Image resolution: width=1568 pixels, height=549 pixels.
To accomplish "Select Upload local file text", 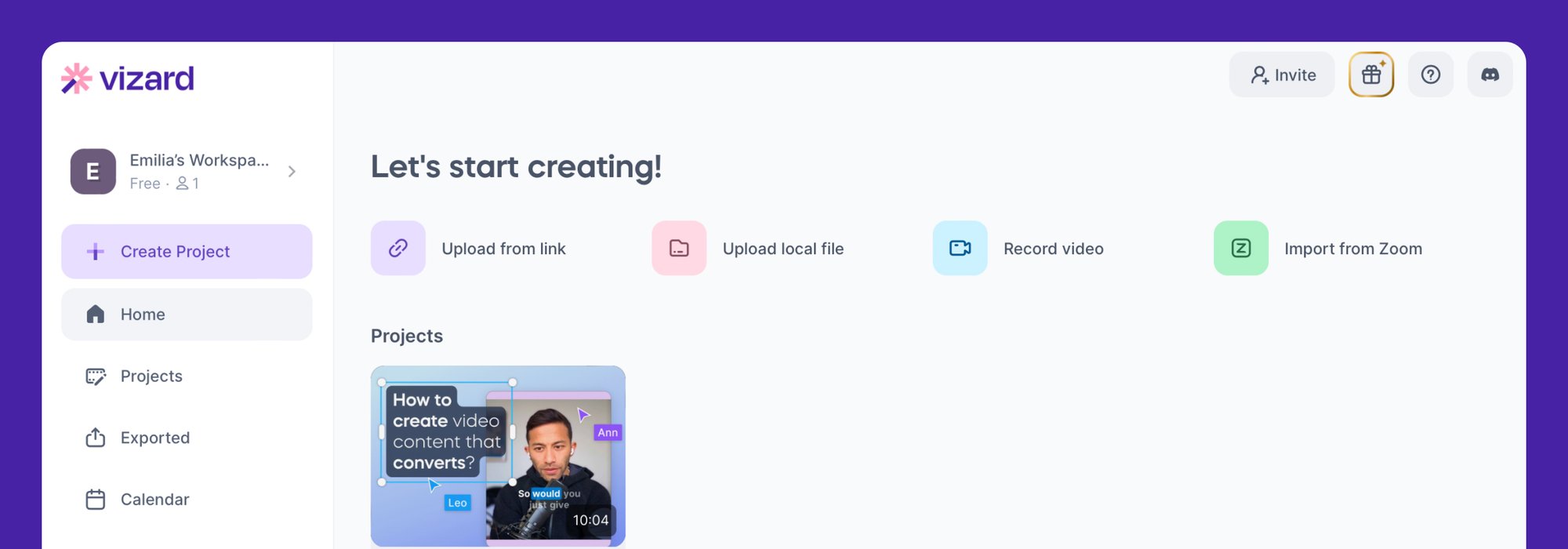I will click(783, 249).
